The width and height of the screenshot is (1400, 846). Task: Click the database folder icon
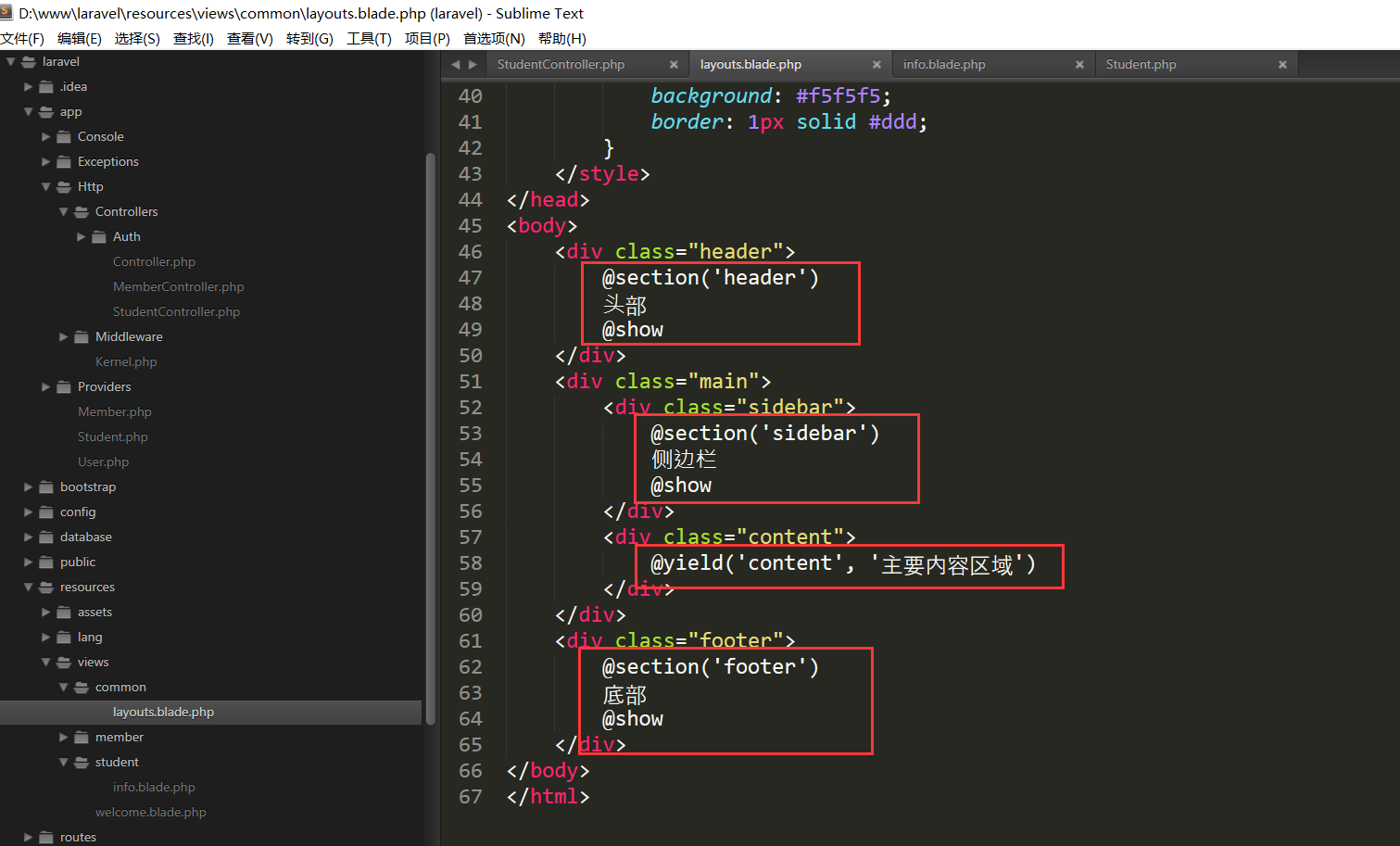pos(46,537)
